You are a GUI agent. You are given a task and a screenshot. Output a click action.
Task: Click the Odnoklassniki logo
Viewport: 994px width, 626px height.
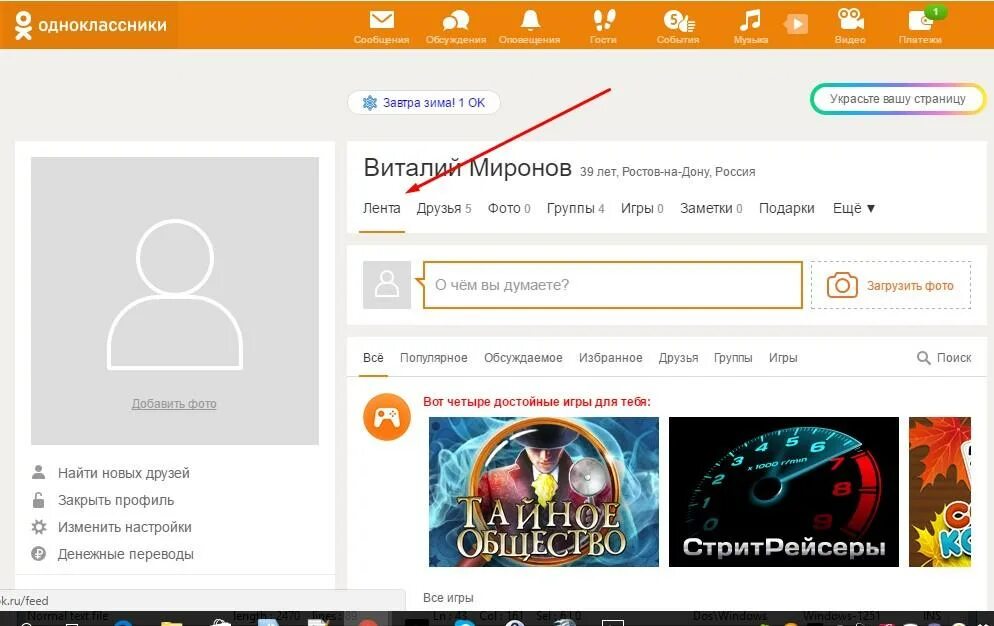91,25
